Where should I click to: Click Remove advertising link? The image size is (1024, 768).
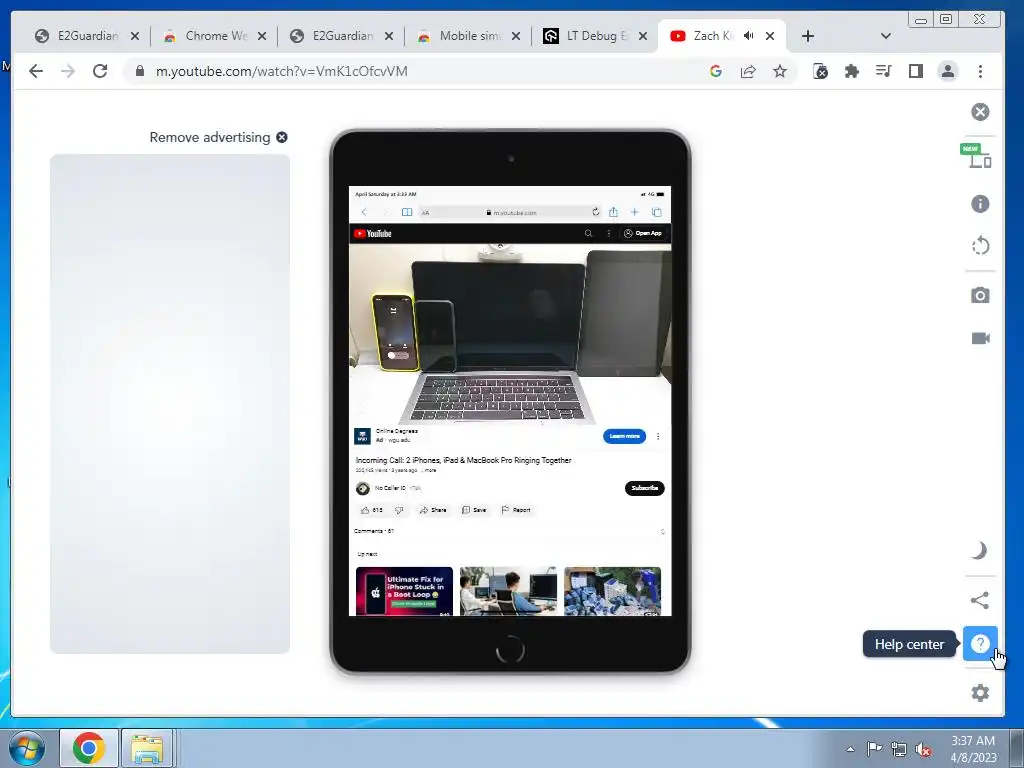click(218, 137)
